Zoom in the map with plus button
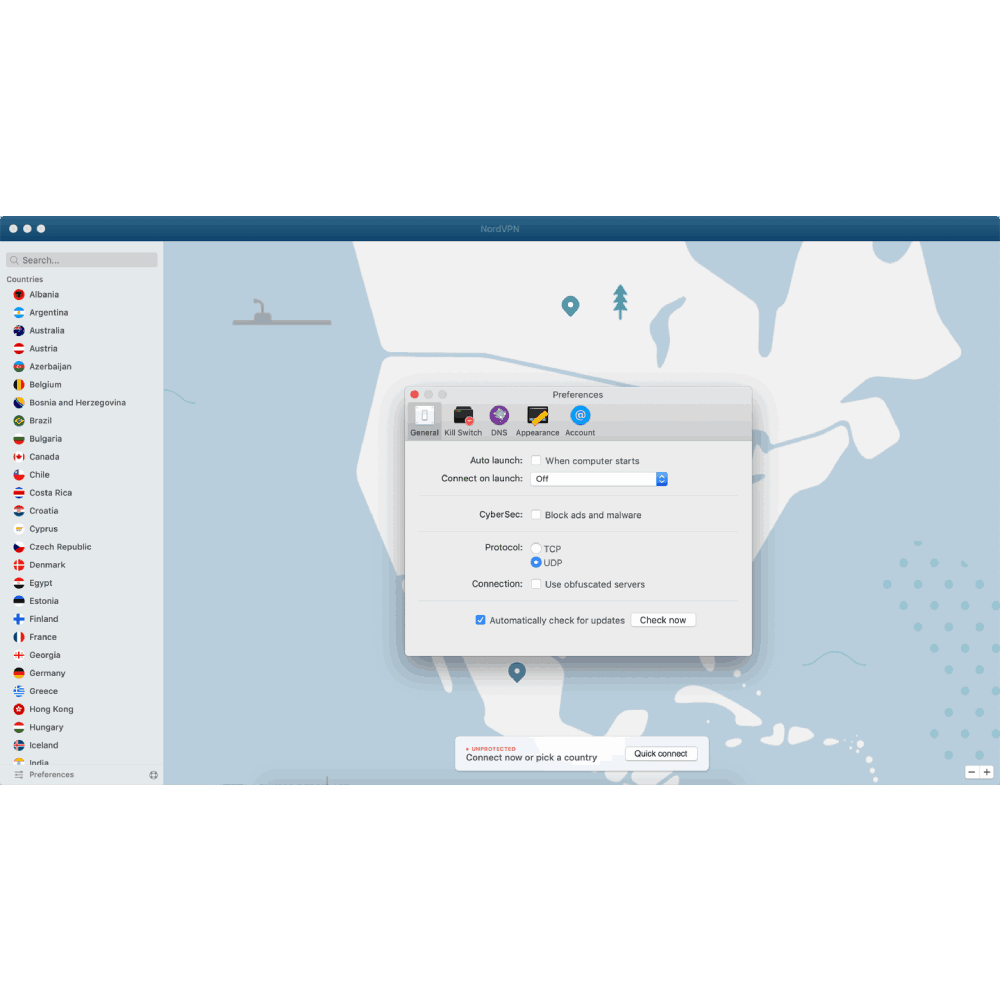 pyautogui.click(x=987, y=772)
